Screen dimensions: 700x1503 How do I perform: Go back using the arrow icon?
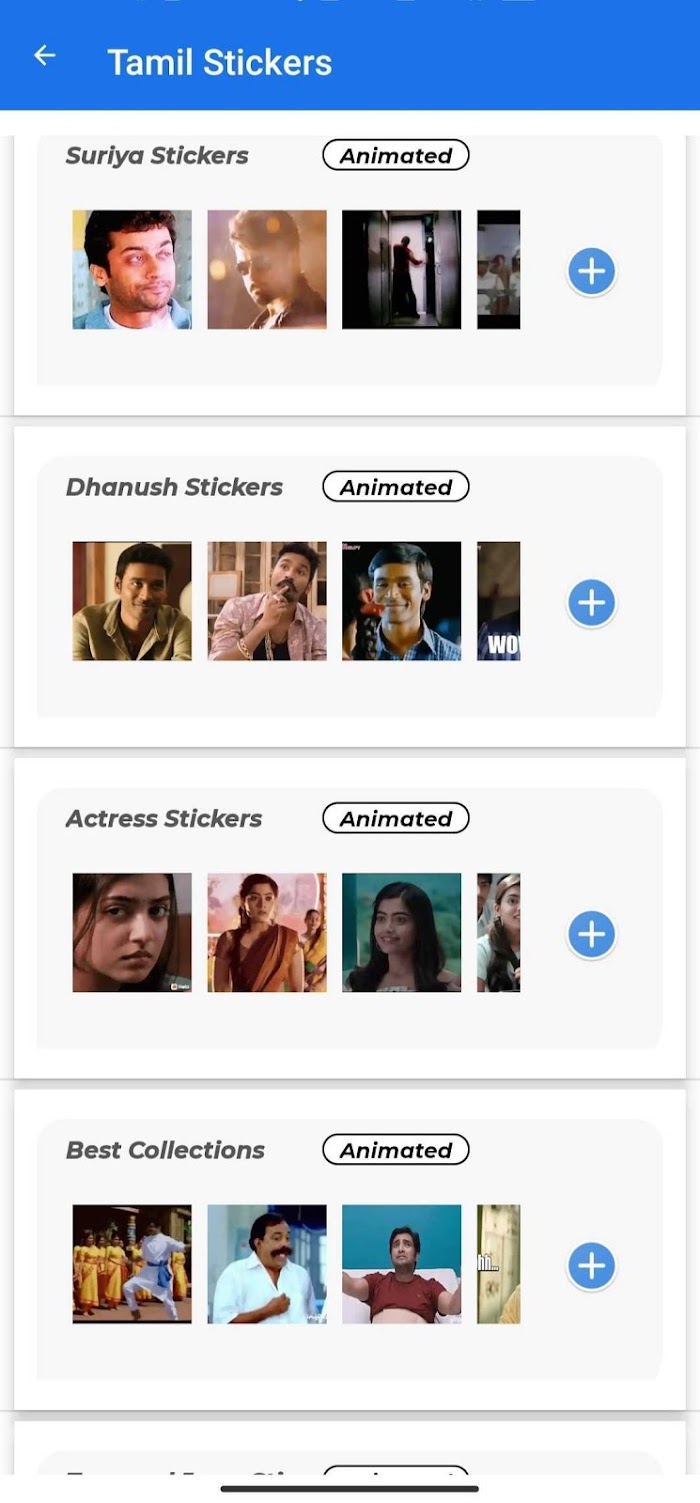45,56
